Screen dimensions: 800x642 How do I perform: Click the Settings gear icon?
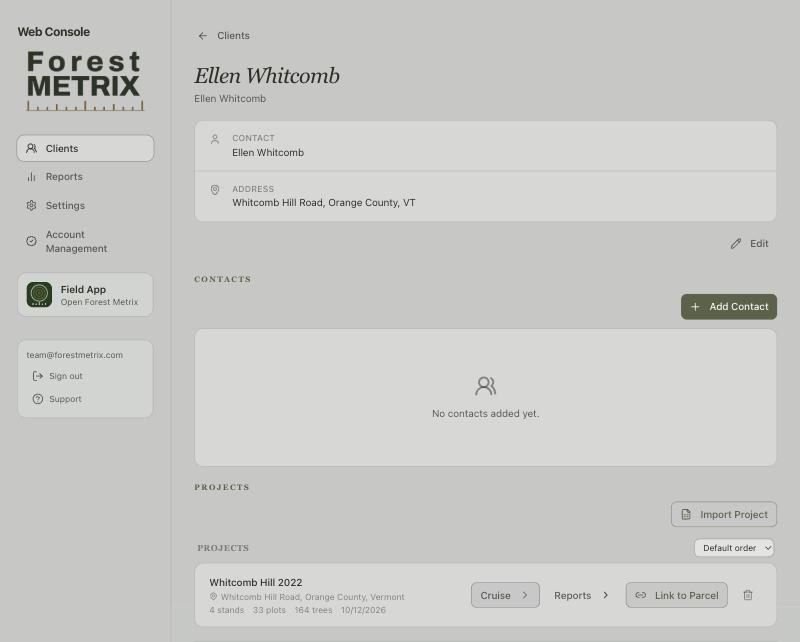[32, 206]
